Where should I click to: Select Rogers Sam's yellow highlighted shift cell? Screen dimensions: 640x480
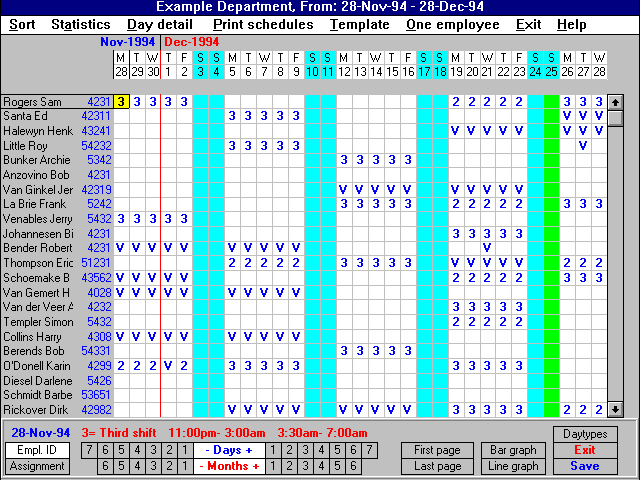pyautogui.click(x=121, y=101)
